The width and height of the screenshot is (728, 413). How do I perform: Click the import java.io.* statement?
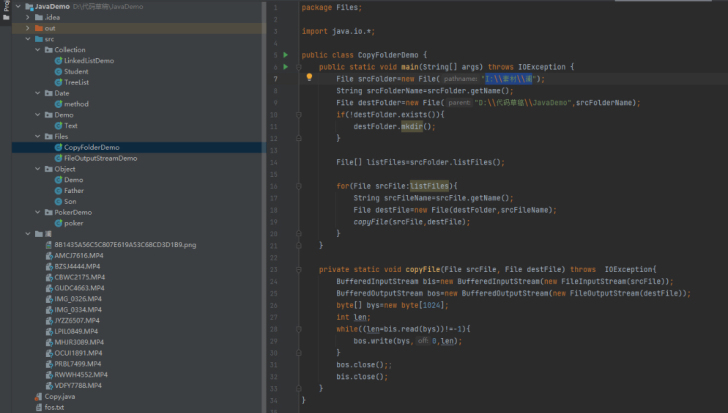click(338, 31)
